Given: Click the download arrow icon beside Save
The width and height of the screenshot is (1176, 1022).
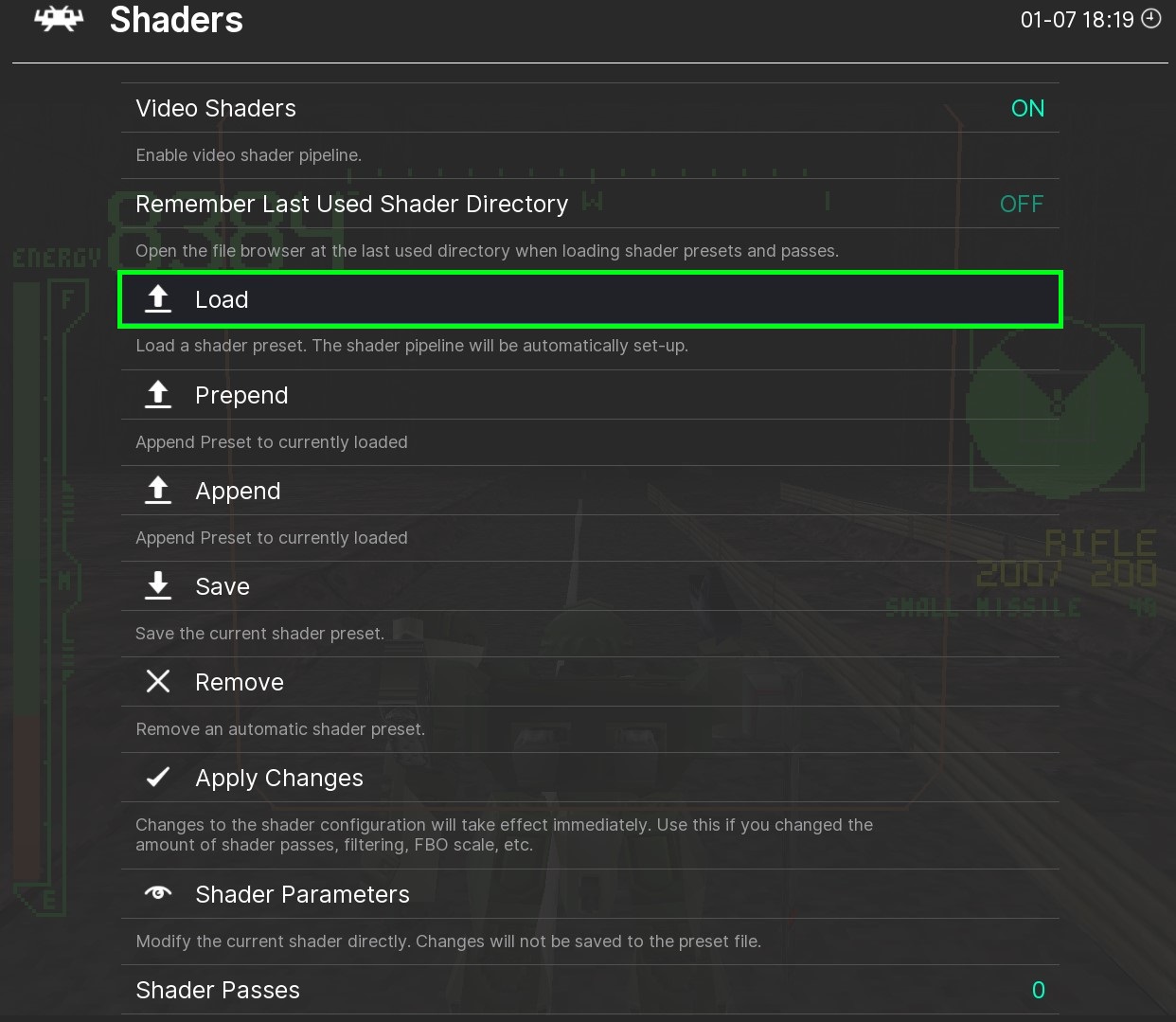Looking at the screenshot, I should 158,586.
